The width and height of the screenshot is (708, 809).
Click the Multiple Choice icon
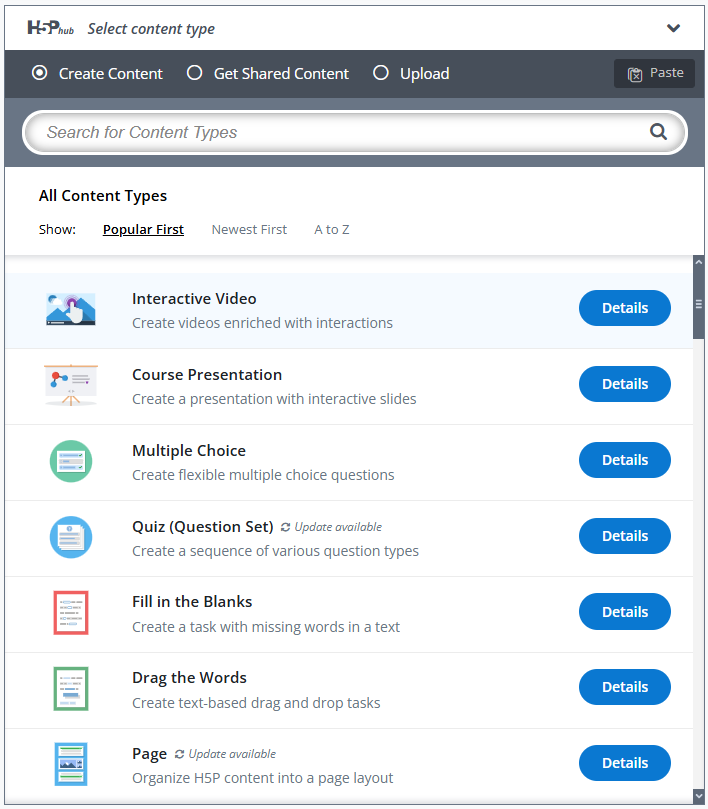click(71, 461)
